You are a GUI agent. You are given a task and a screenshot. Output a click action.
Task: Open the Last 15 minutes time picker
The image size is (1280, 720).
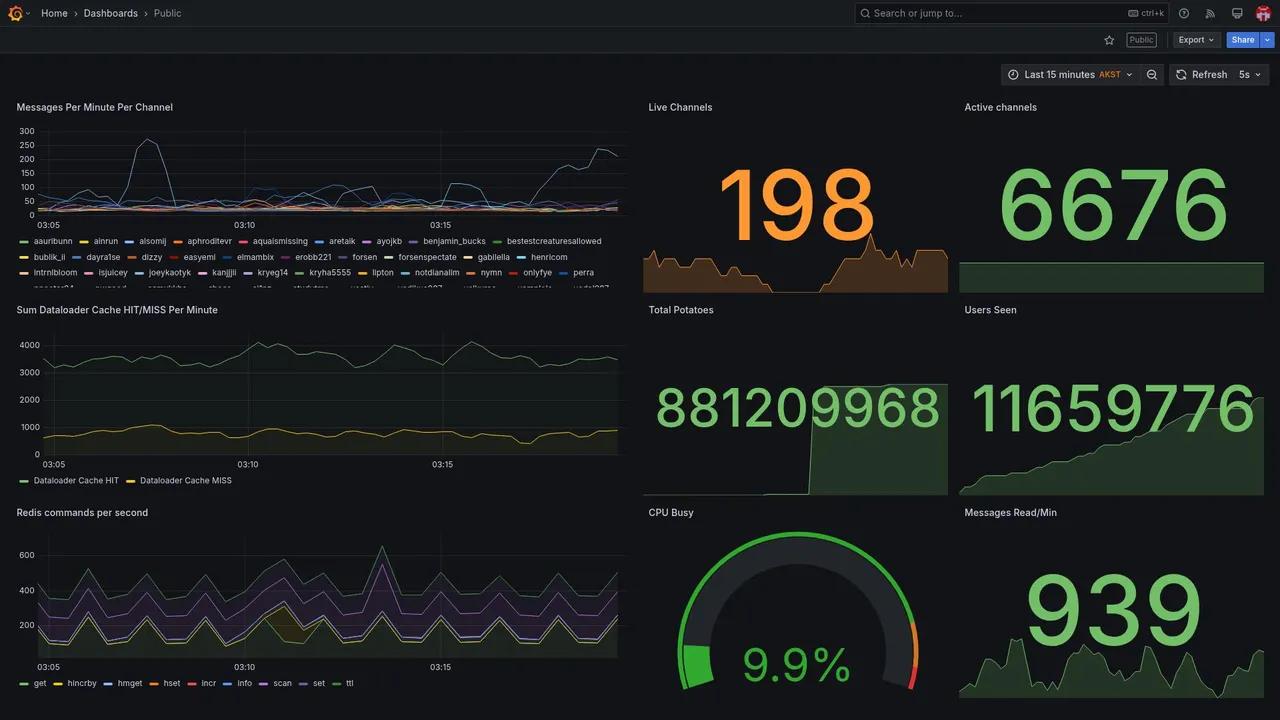1070,75
